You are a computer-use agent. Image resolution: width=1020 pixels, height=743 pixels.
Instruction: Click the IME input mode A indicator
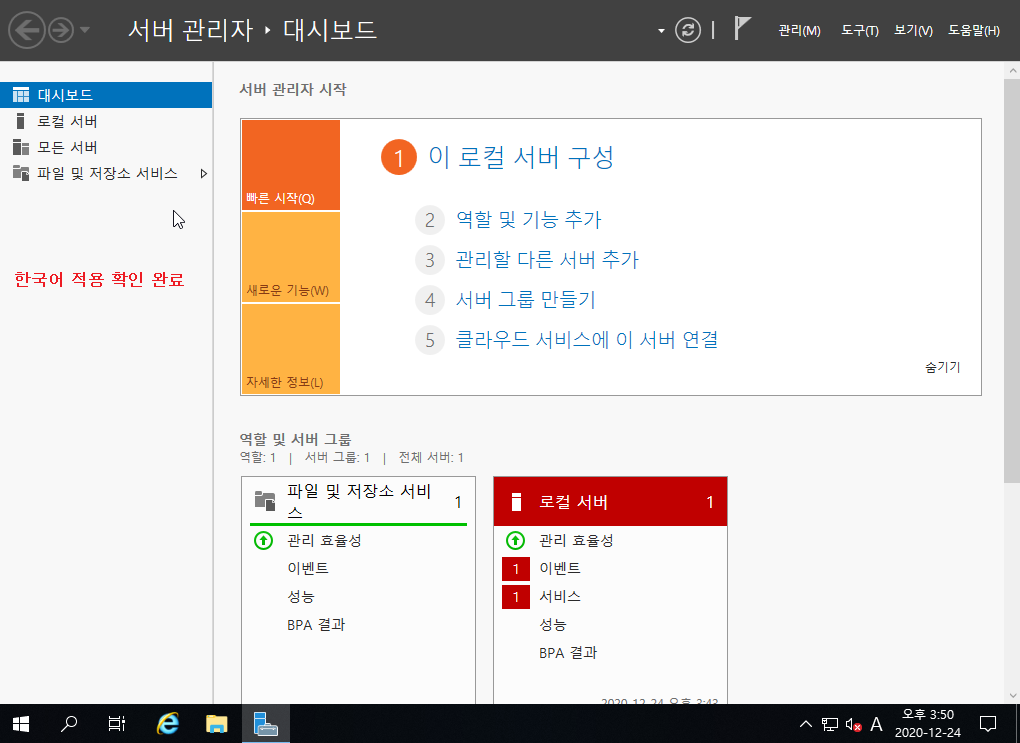pyautogui.click(x=876, y=724)
